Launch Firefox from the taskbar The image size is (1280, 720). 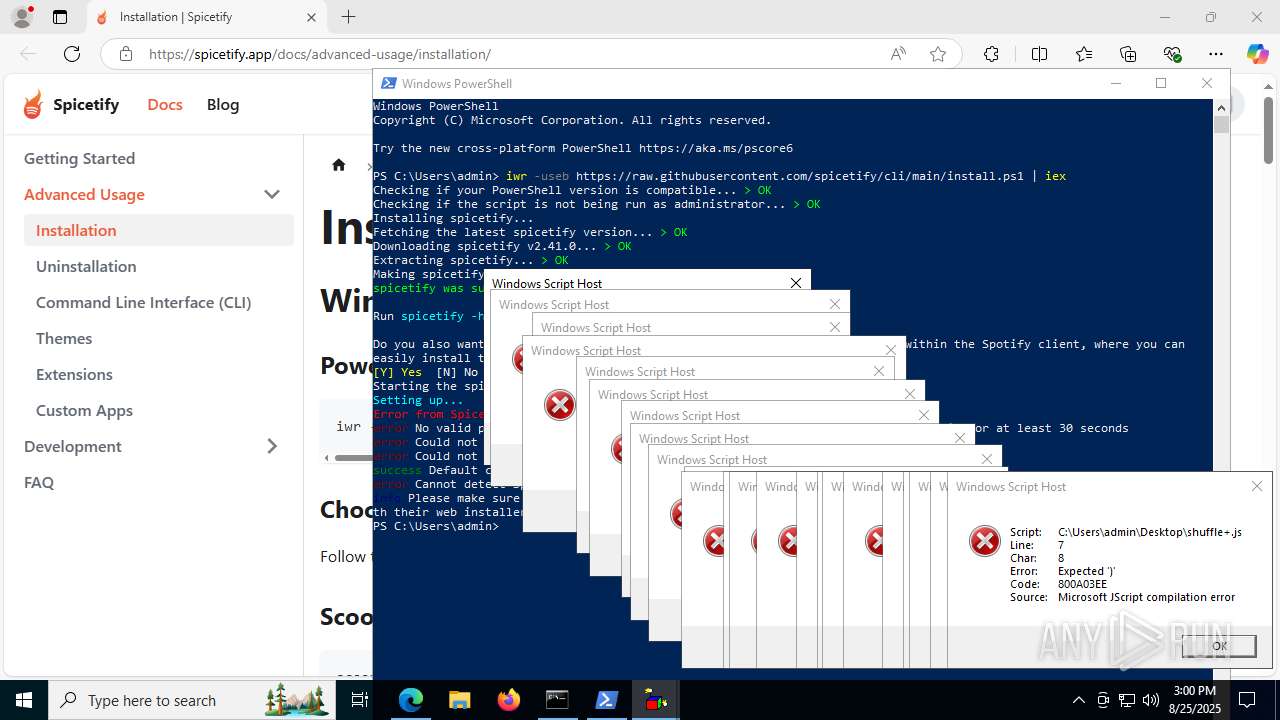coord(508,700)
